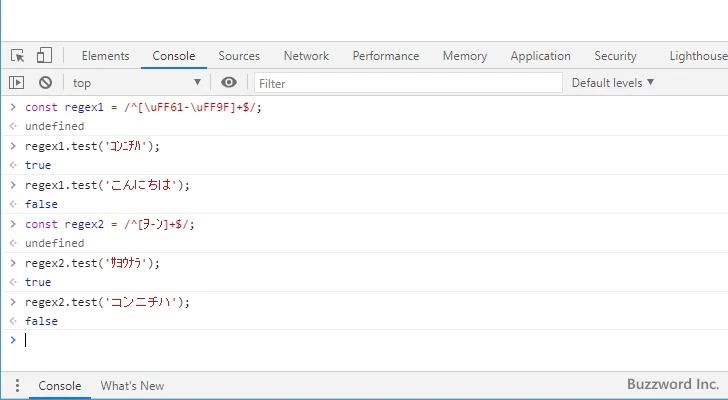
Task: Open the top JavaScript context dropdown
Action: click(x=136, y=83)
